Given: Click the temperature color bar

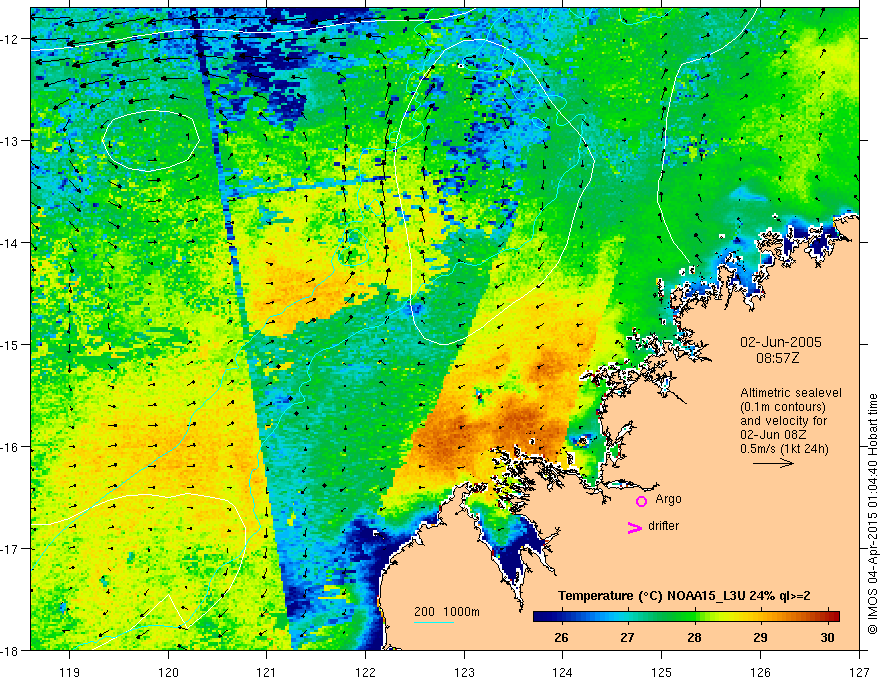Looking at the screenshot, I should coord(686,617).
